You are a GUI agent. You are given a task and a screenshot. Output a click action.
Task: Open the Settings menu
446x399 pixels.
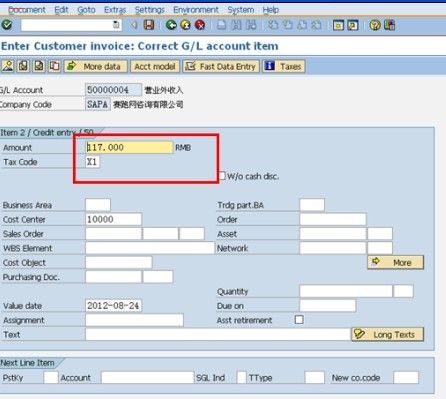pos(150,10)
